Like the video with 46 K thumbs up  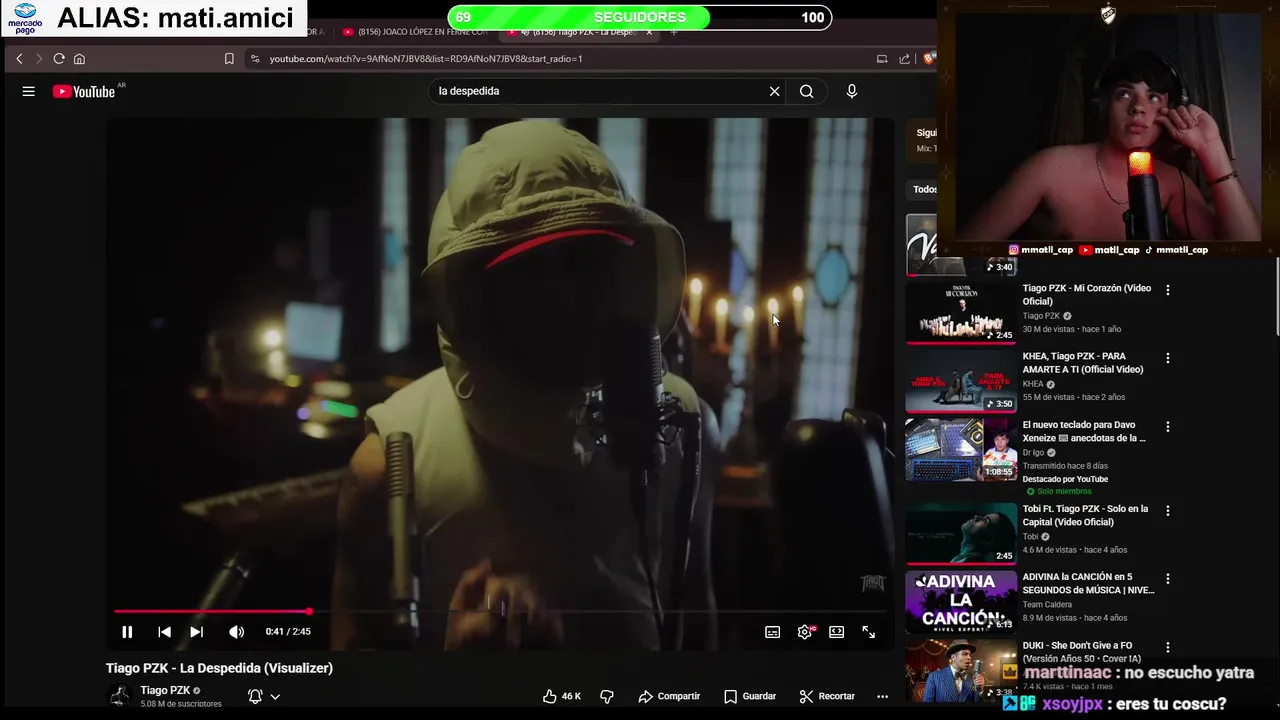562,696
